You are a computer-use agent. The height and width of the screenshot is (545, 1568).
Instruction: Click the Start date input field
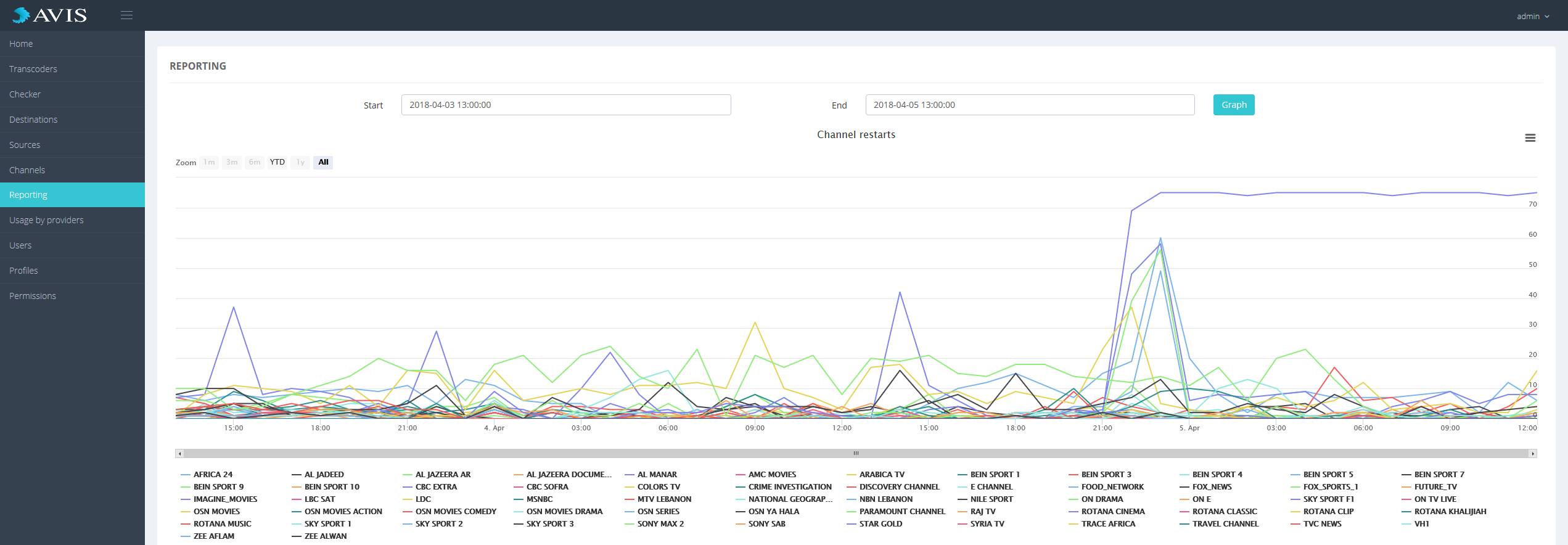(x=565, y=105)
